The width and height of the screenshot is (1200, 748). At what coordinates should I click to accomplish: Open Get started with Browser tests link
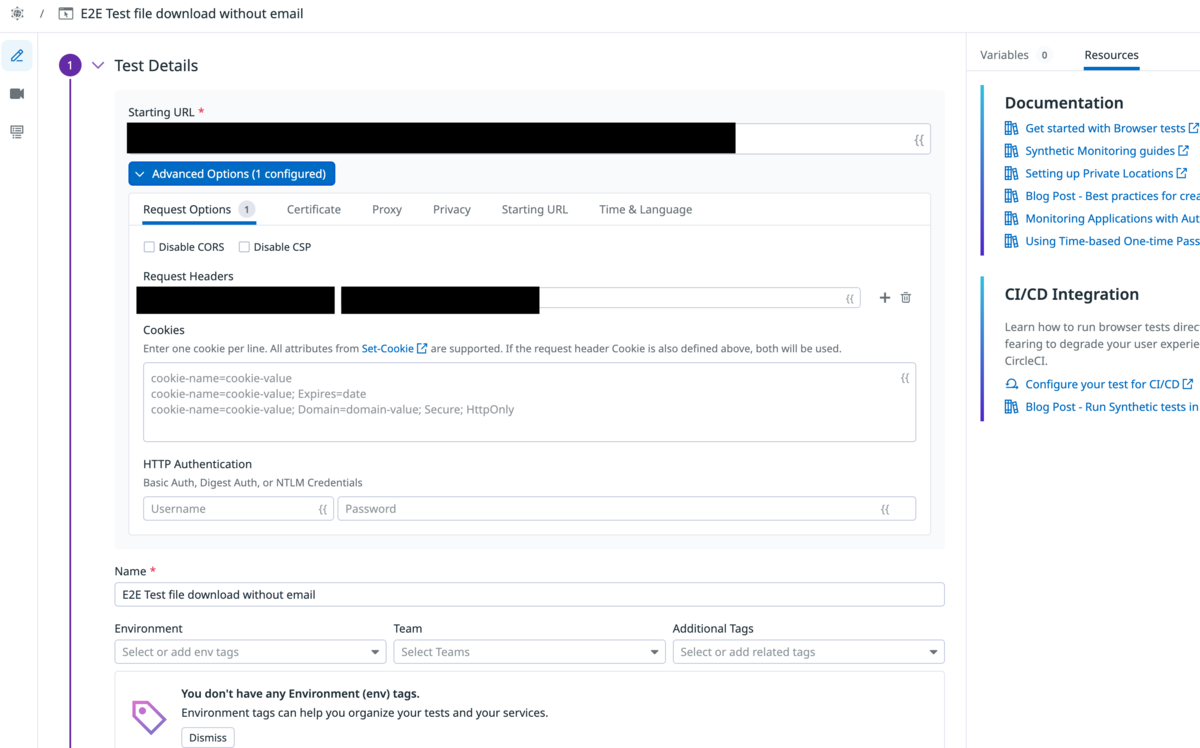pos(1105,128)
